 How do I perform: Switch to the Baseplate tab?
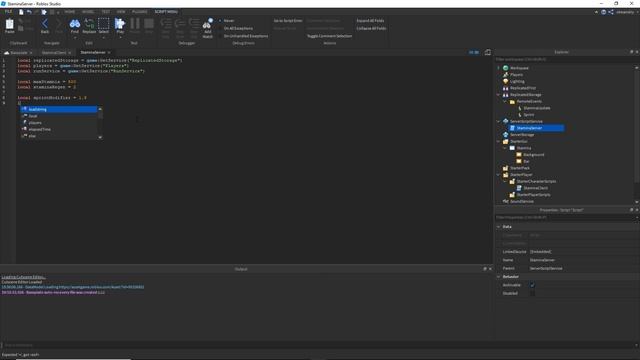(x=19, y=52)
